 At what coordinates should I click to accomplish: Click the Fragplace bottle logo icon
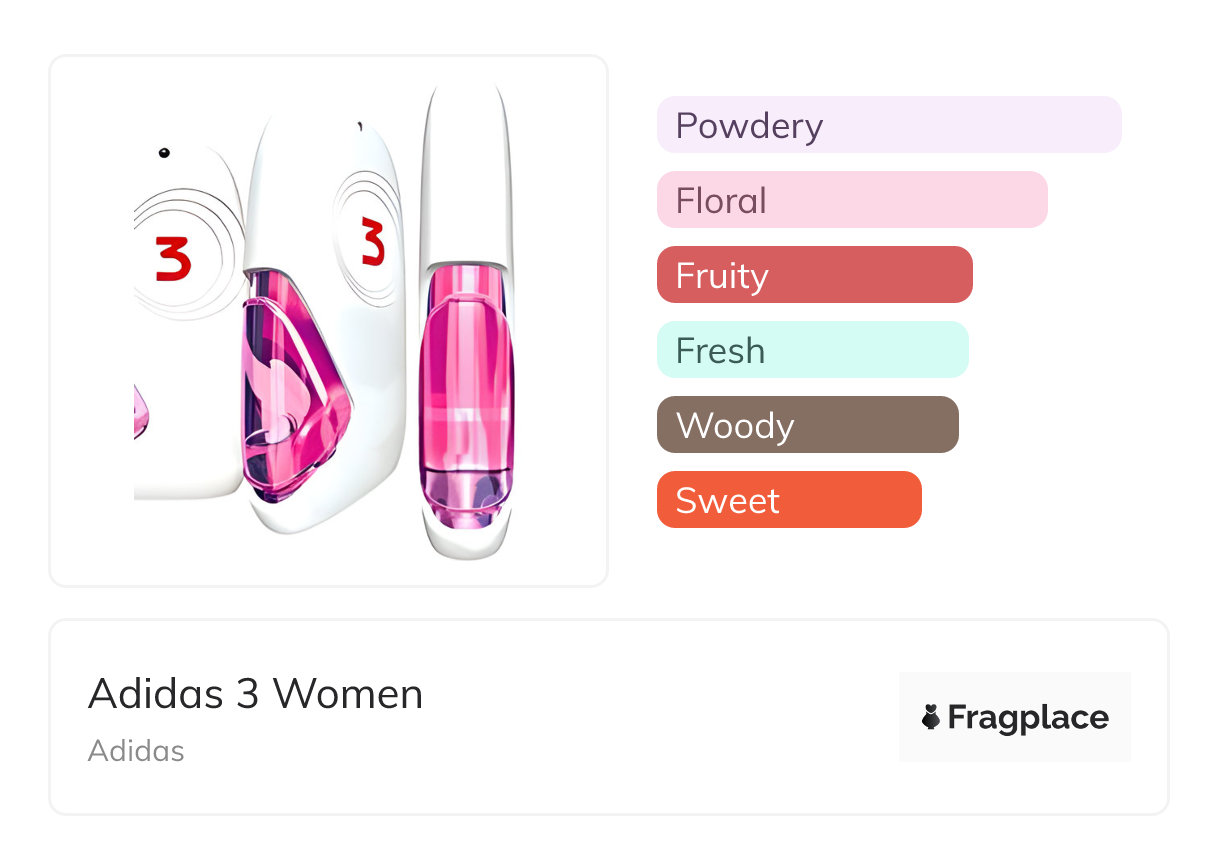(x=931, y=717)
